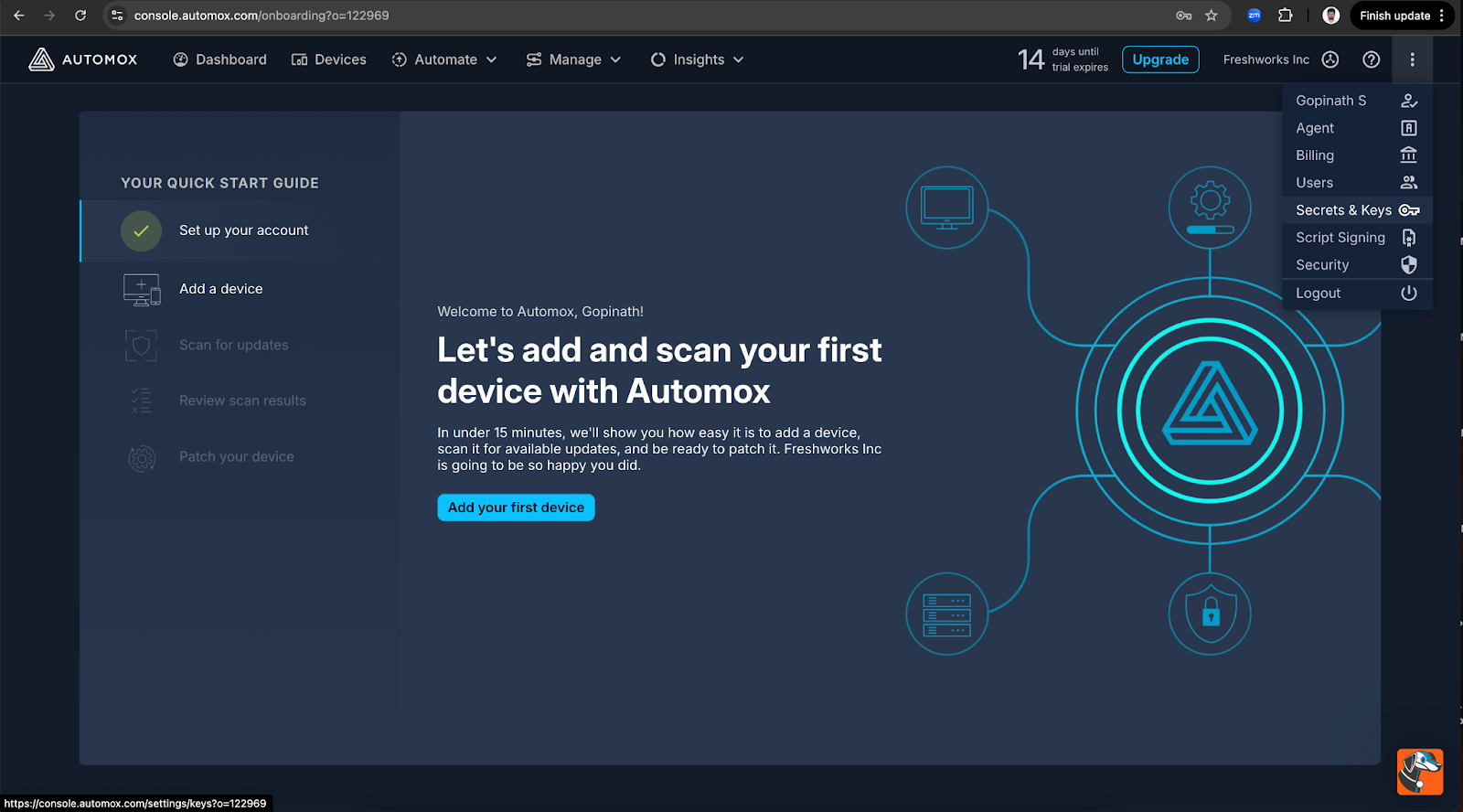
Task: Click the organization switcher icon
Action: (x=1330, y=59)
